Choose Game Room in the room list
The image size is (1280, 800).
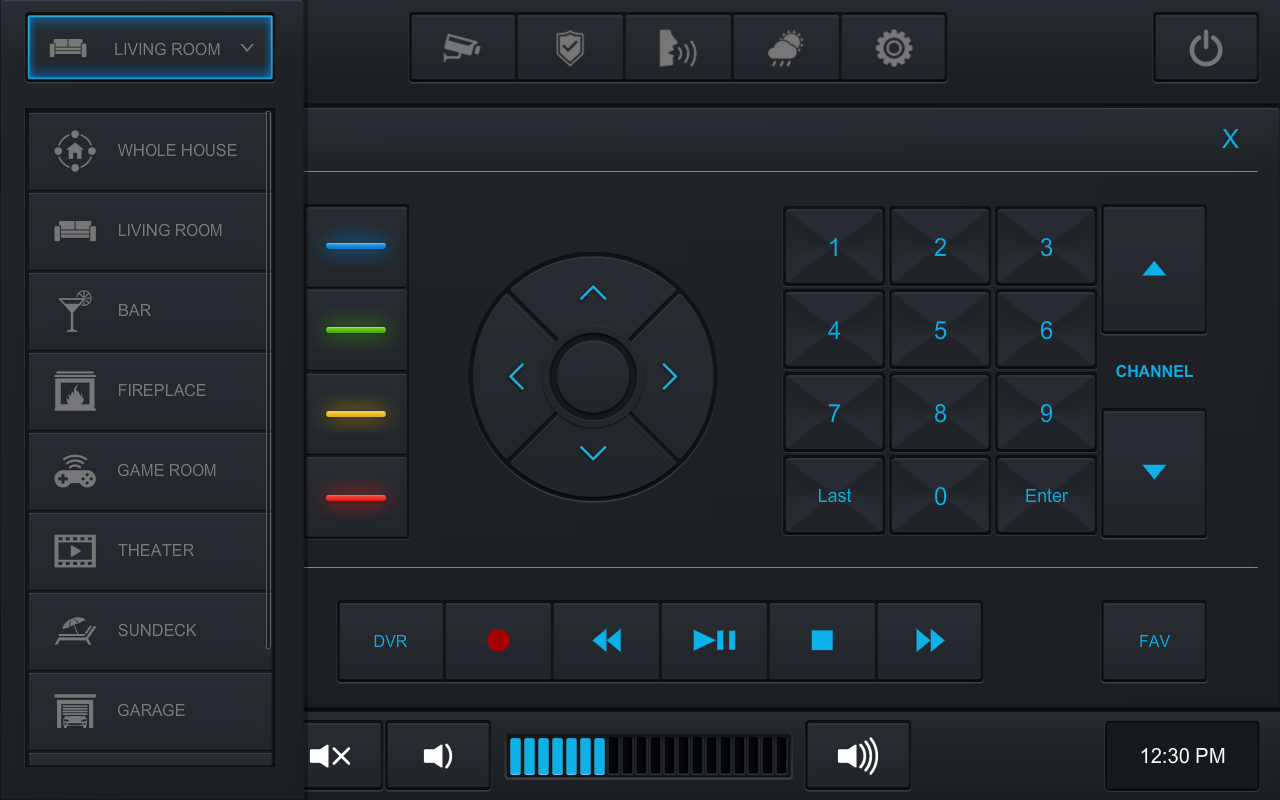coord(150,471)
